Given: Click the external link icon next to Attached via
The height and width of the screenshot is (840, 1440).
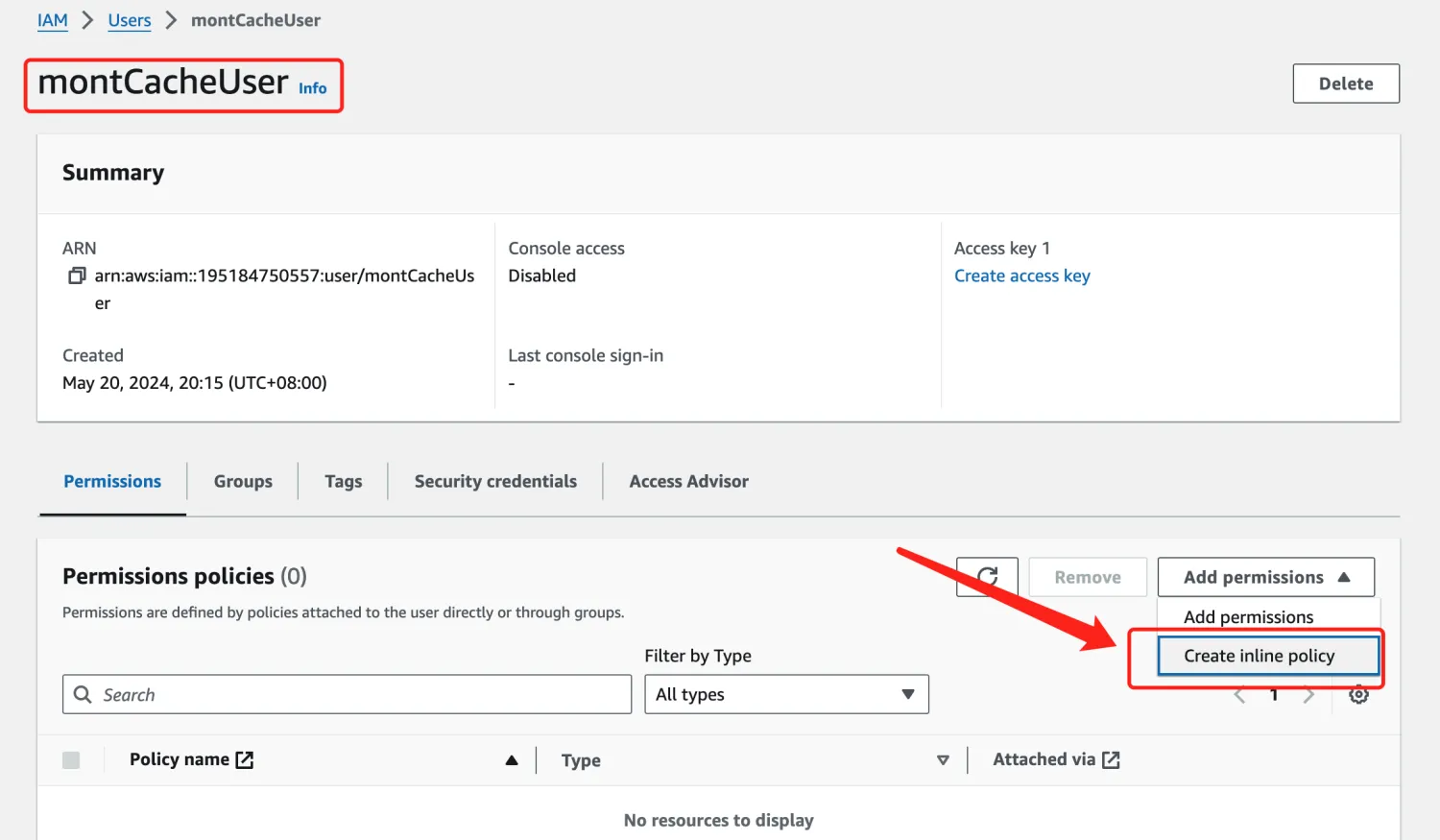Looking at the screenshot, I should point(1111,759).
